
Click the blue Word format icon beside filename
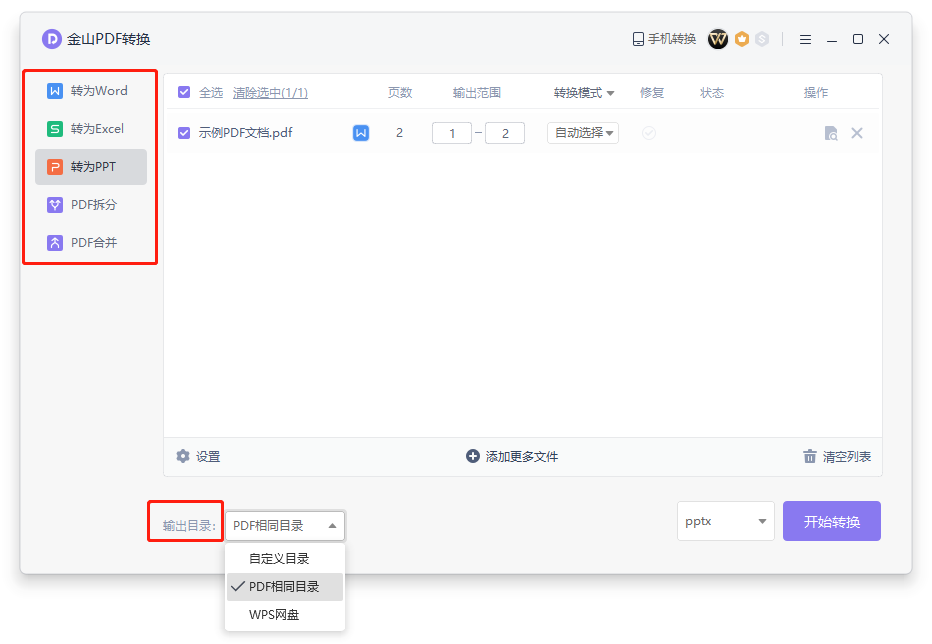(x=361, y=133)
